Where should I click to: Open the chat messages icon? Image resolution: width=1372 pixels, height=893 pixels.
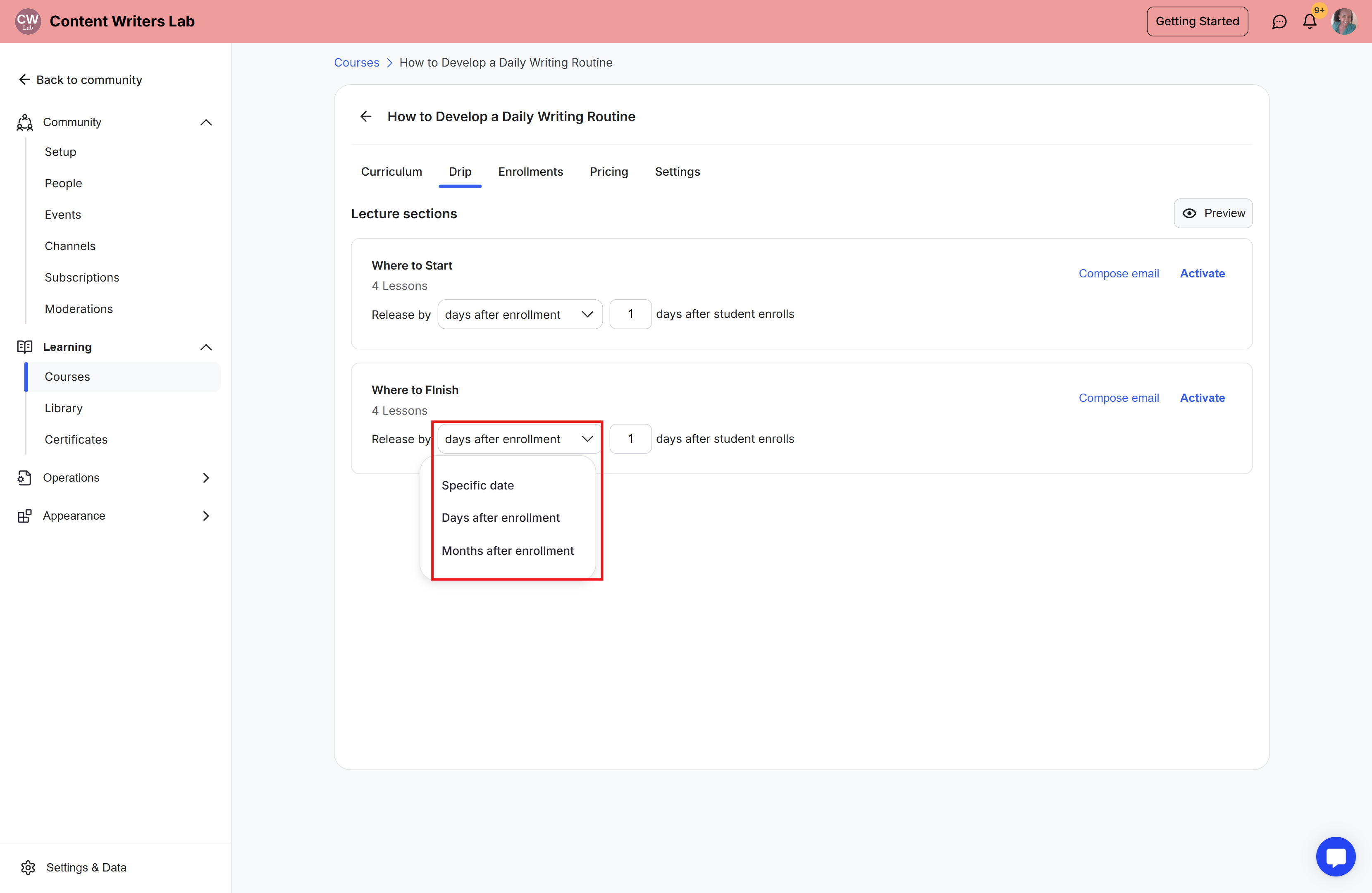[1279, 22]
